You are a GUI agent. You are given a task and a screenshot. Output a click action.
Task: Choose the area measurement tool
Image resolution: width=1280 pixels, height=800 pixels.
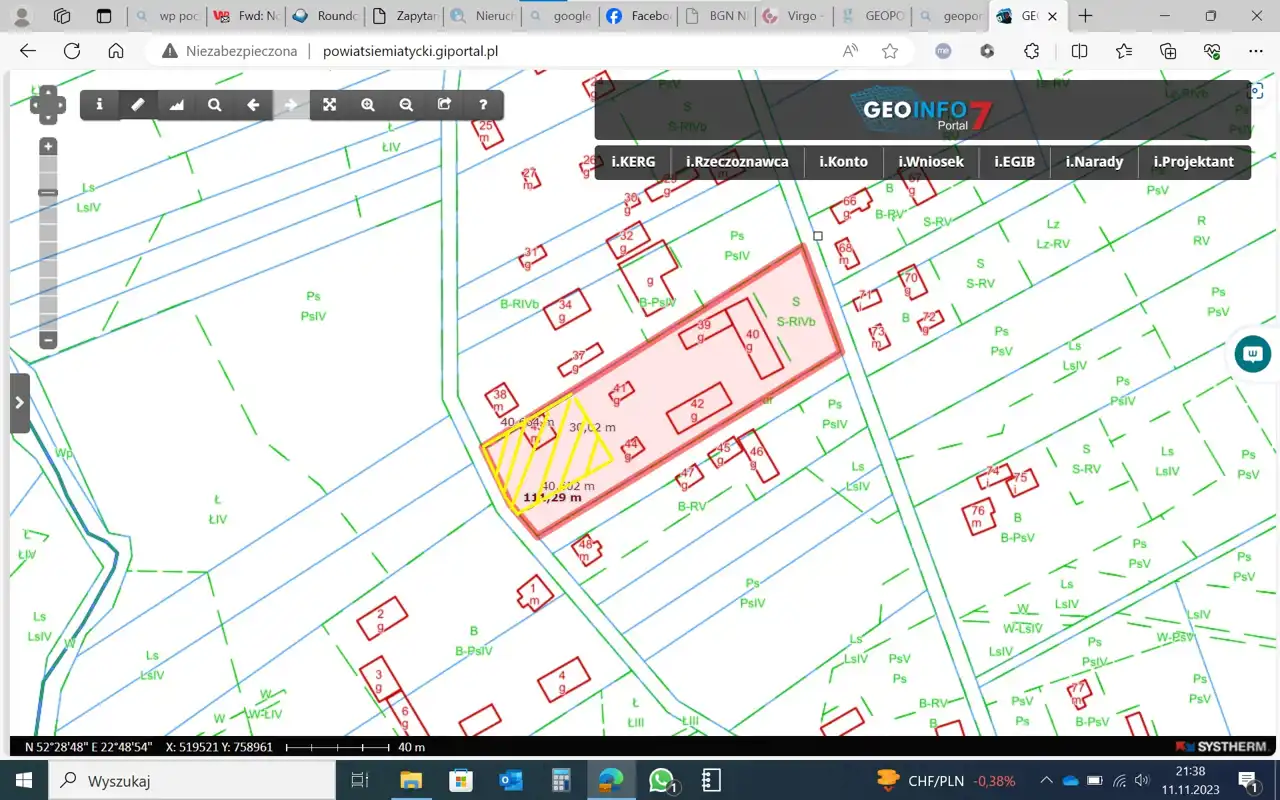(177, 105)
